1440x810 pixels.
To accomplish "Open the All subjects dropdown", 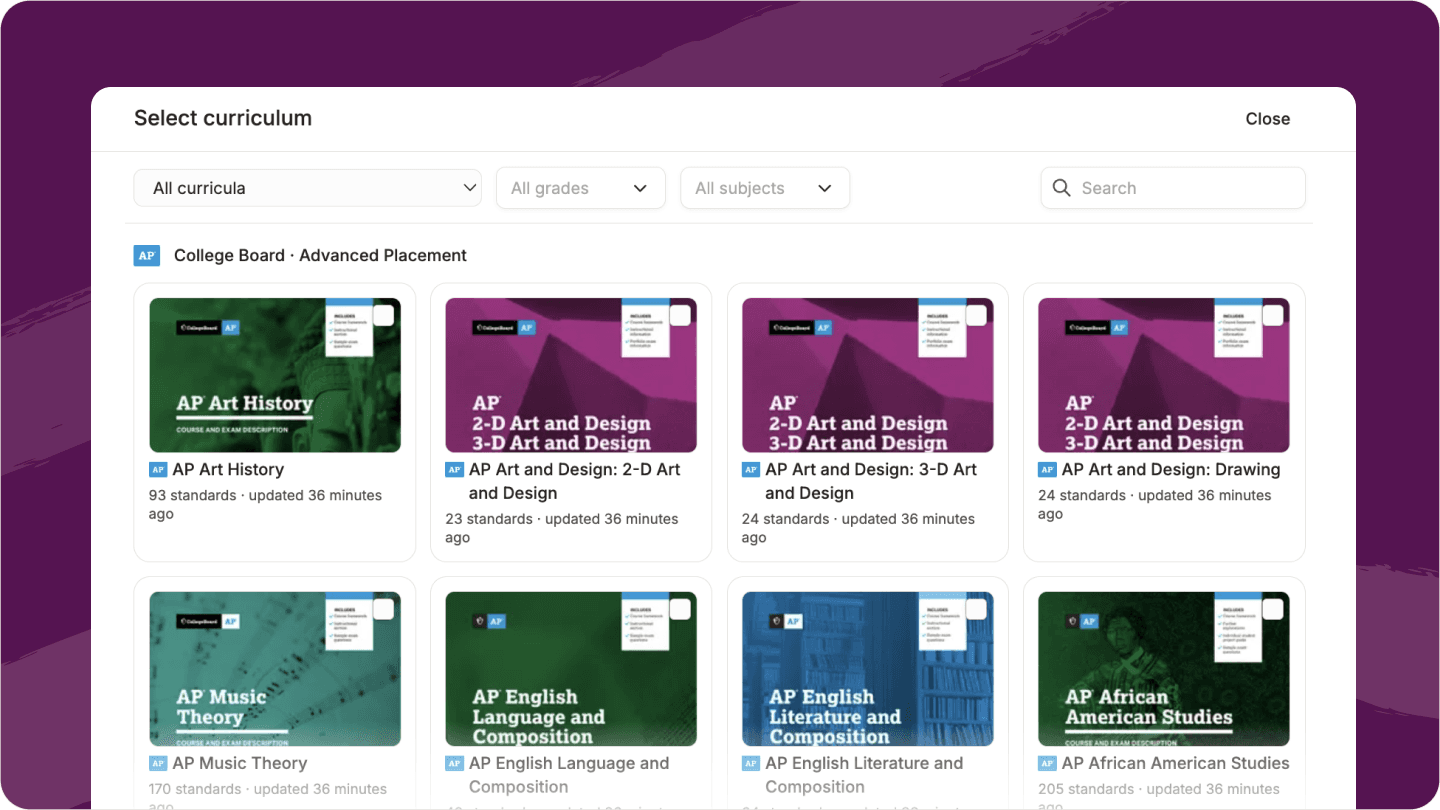I will click(765, 188).
